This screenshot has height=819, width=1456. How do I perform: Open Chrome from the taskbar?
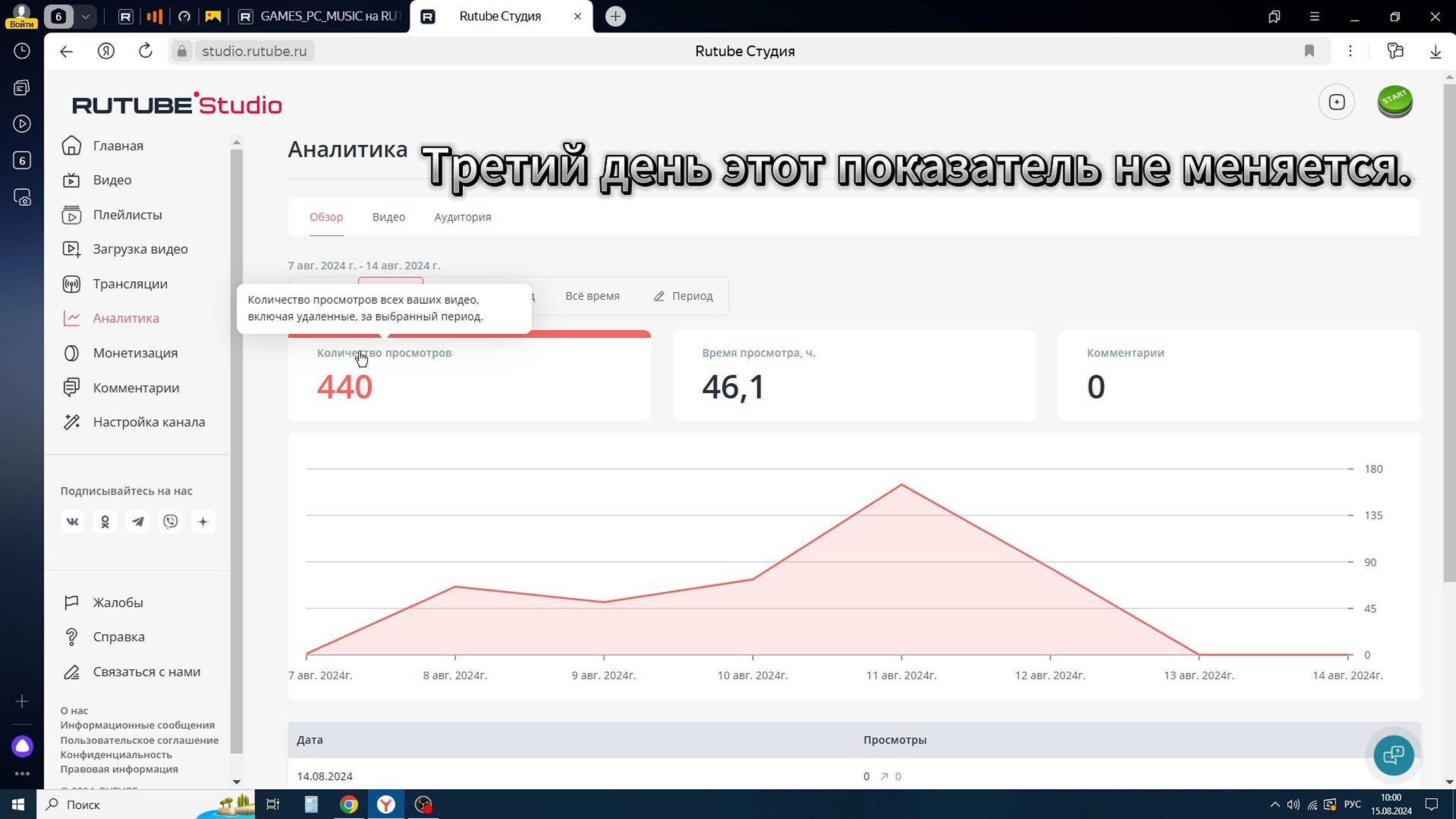(348, 804)
